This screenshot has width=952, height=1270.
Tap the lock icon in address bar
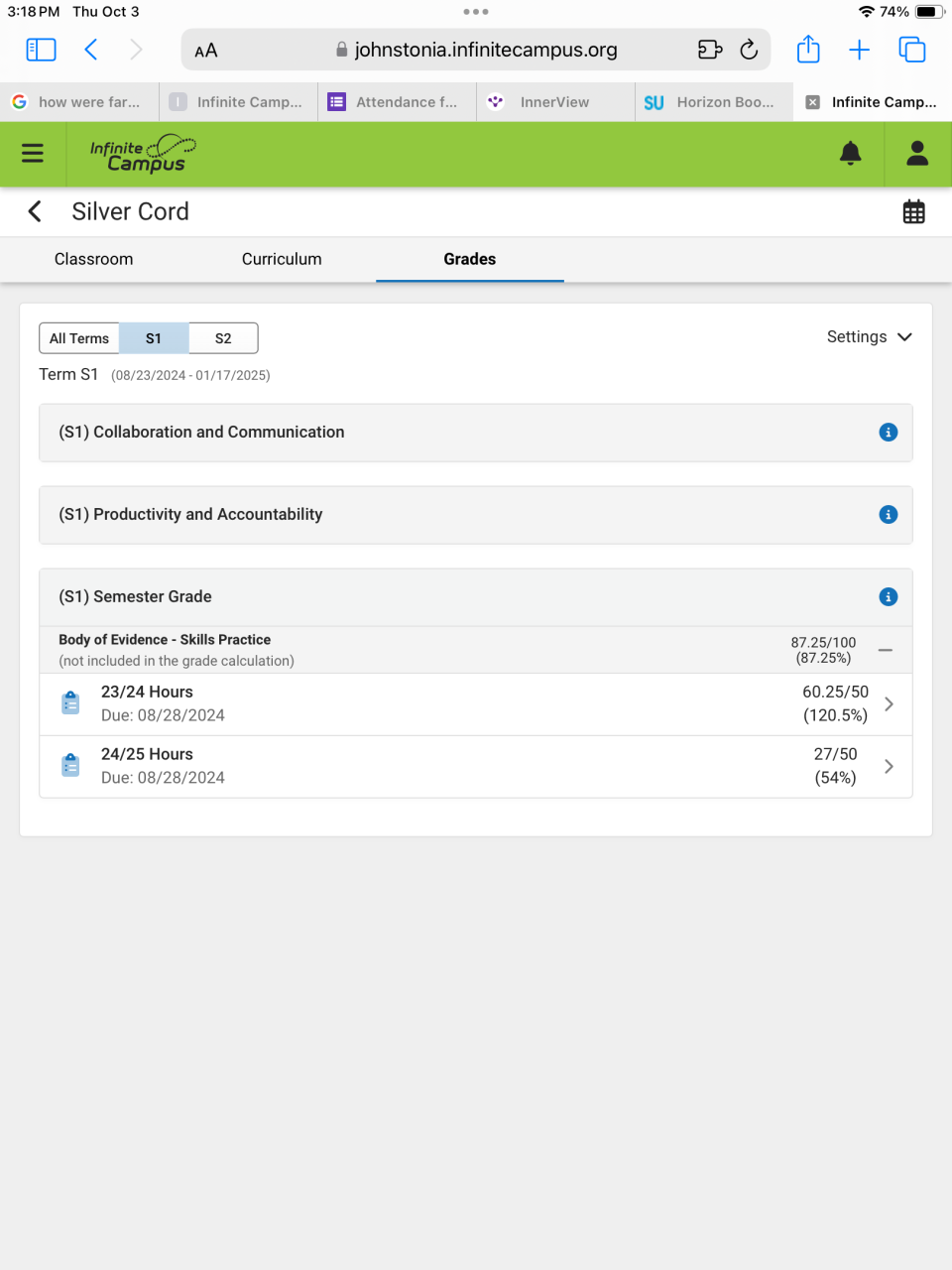pos(342,50)
